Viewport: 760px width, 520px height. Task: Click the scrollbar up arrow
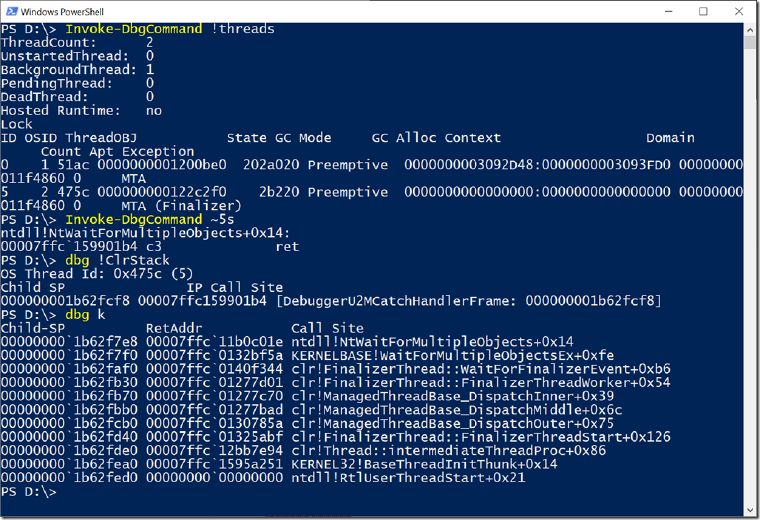click(x=750, y=29)
